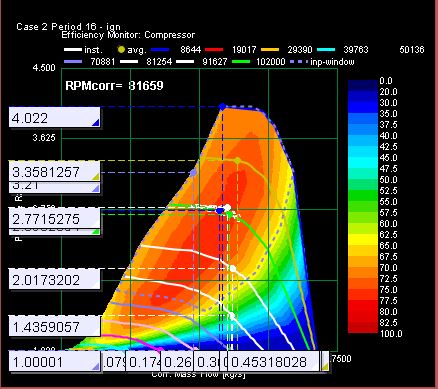The image size is (438, 389).
Task: Select the red 19017 speed line legend
Action: pyautogui.click(x=230, y=50)
